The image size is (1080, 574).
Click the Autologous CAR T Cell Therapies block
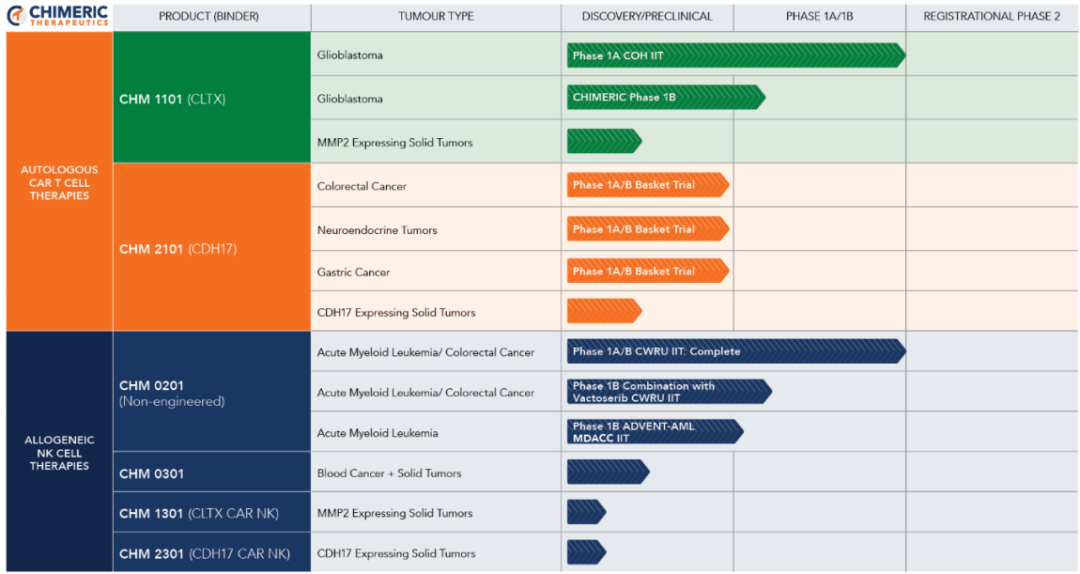click(x=59, y=183)
